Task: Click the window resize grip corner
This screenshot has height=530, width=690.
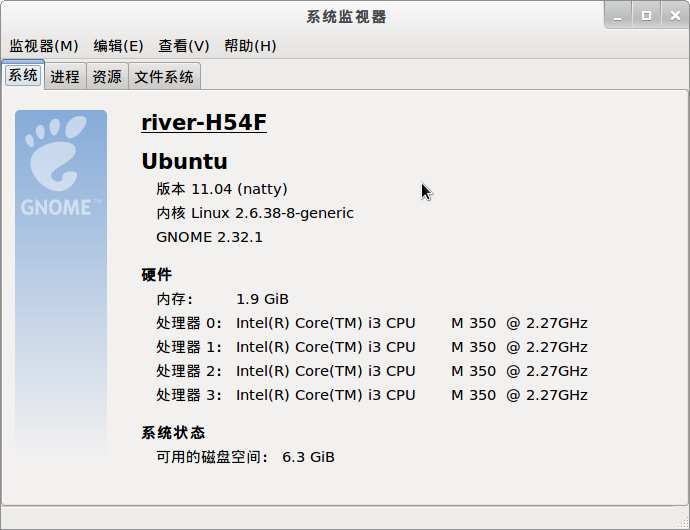Action: pos(683,523)
